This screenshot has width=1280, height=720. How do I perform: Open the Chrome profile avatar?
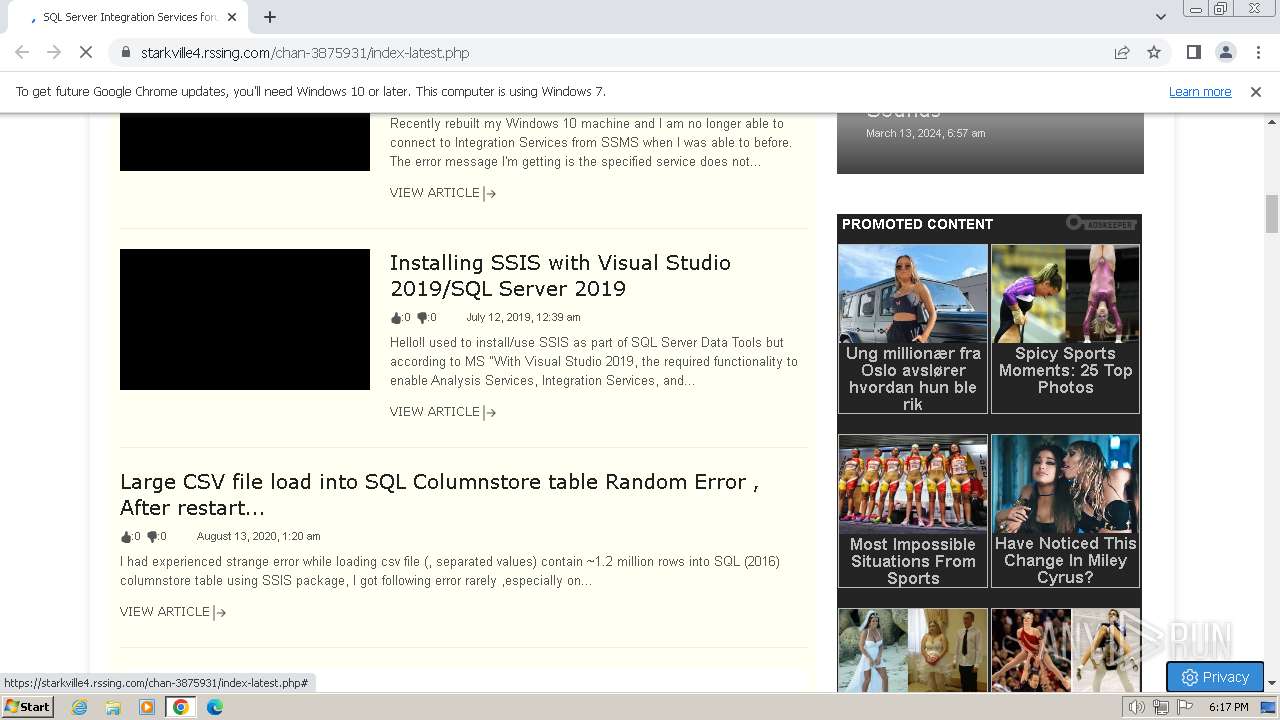(1225, 53)
